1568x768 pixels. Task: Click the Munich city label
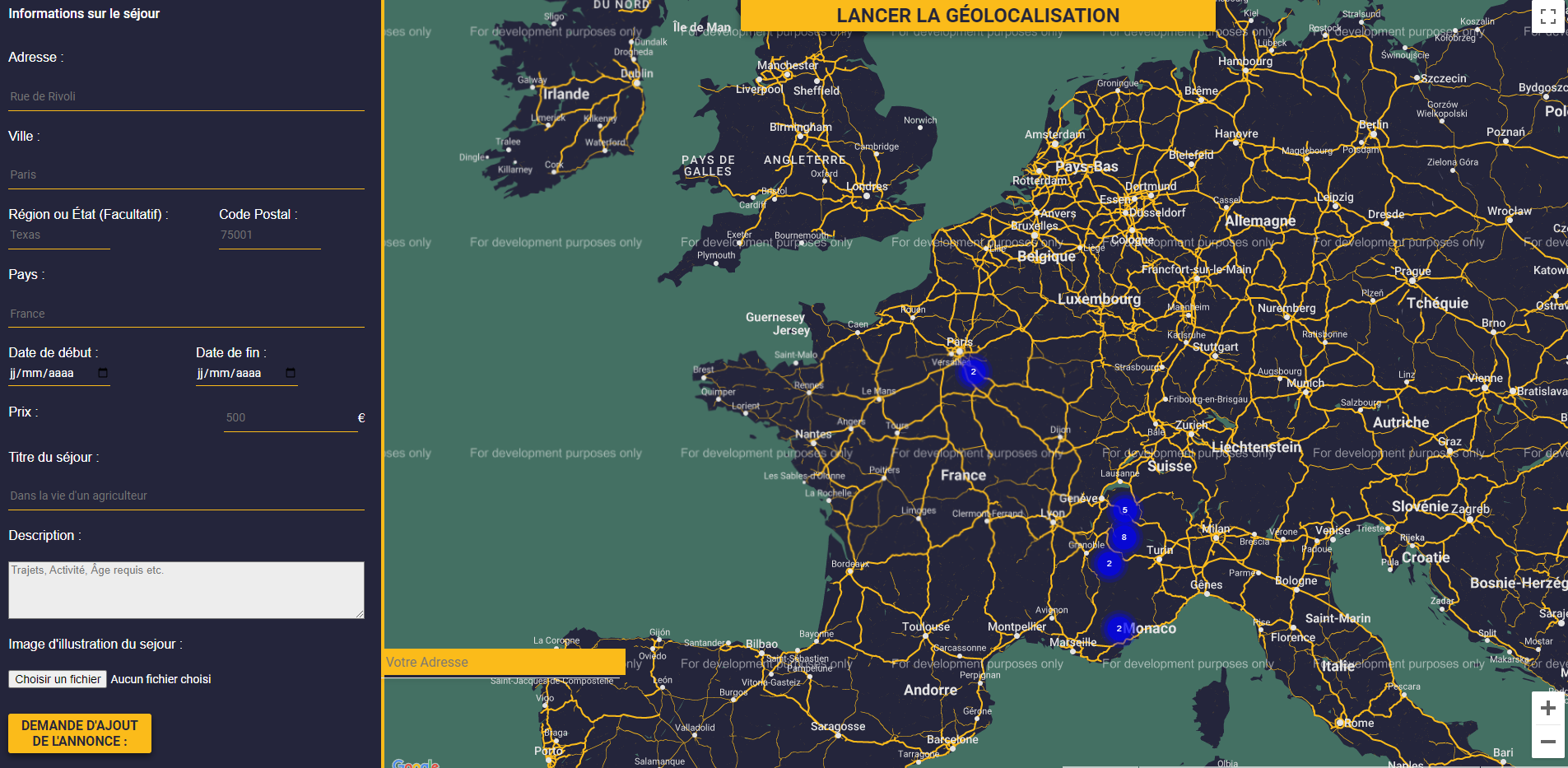(x=1305, y=383)
